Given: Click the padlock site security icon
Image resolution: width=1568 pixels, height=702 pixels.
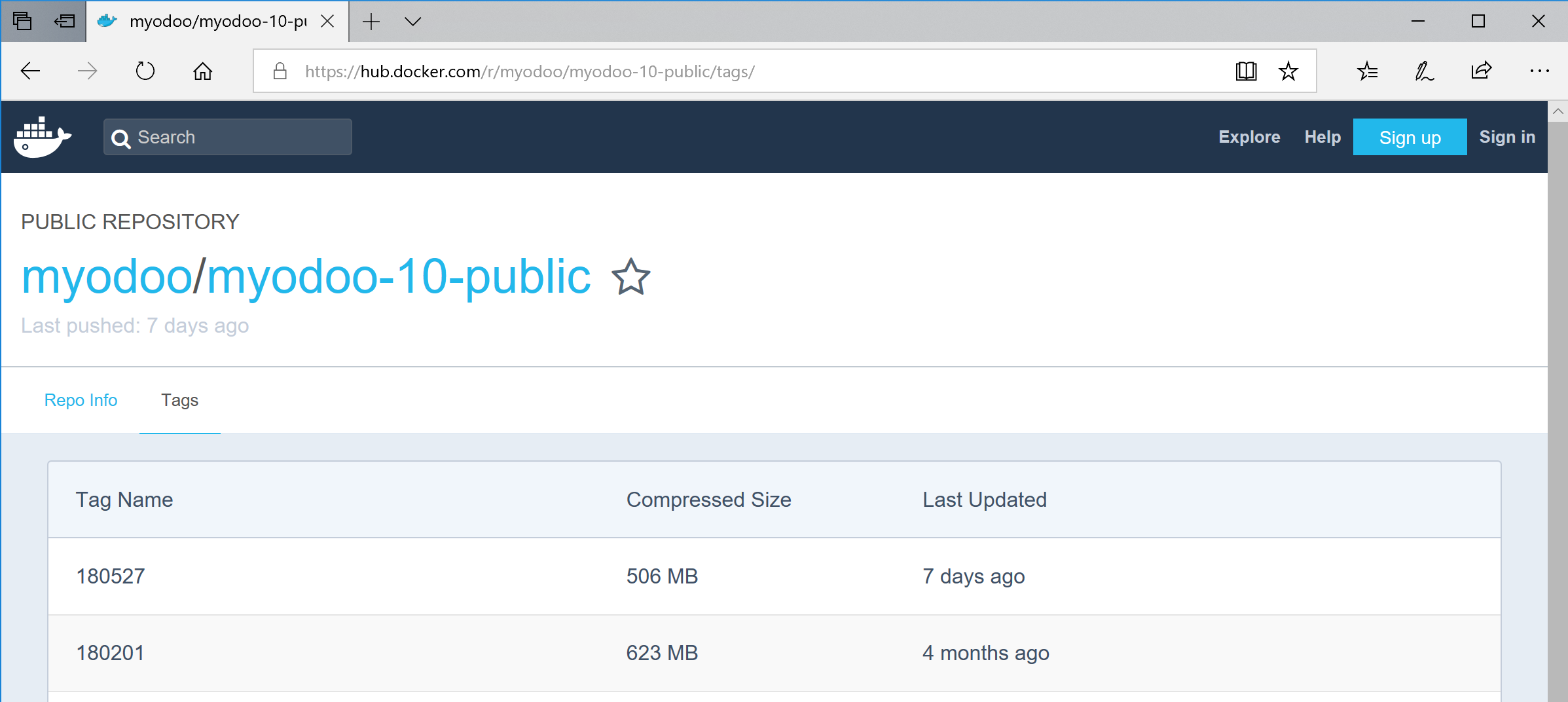Looking at the screenshot, I should tap(280, 71).
